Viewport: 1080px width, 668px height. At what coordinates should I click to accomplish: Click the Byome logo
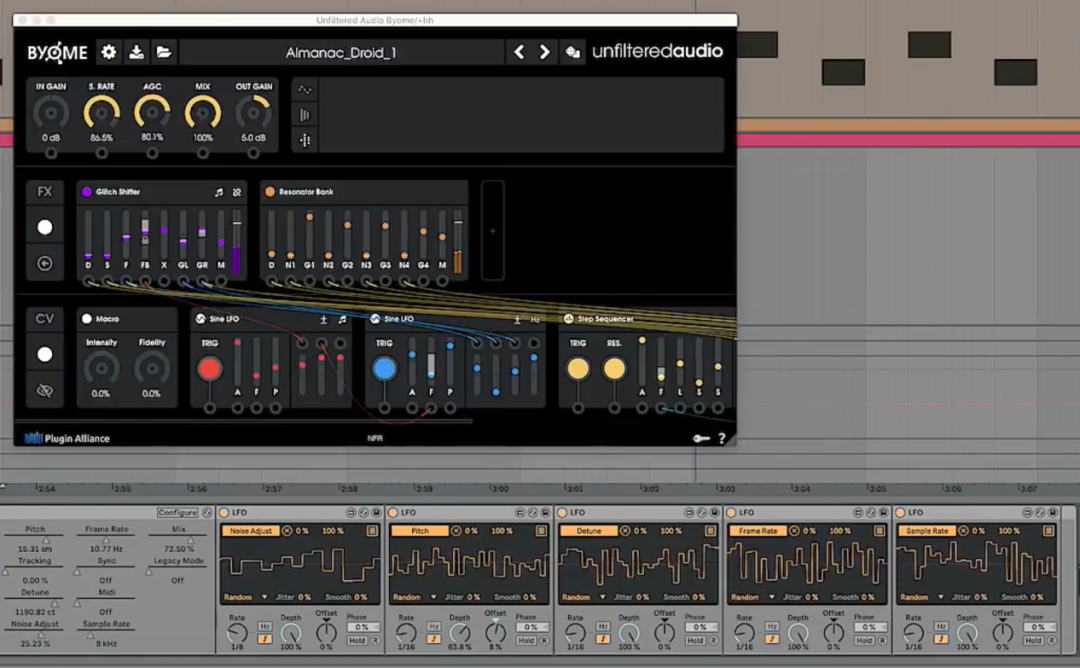click(57, 52)
